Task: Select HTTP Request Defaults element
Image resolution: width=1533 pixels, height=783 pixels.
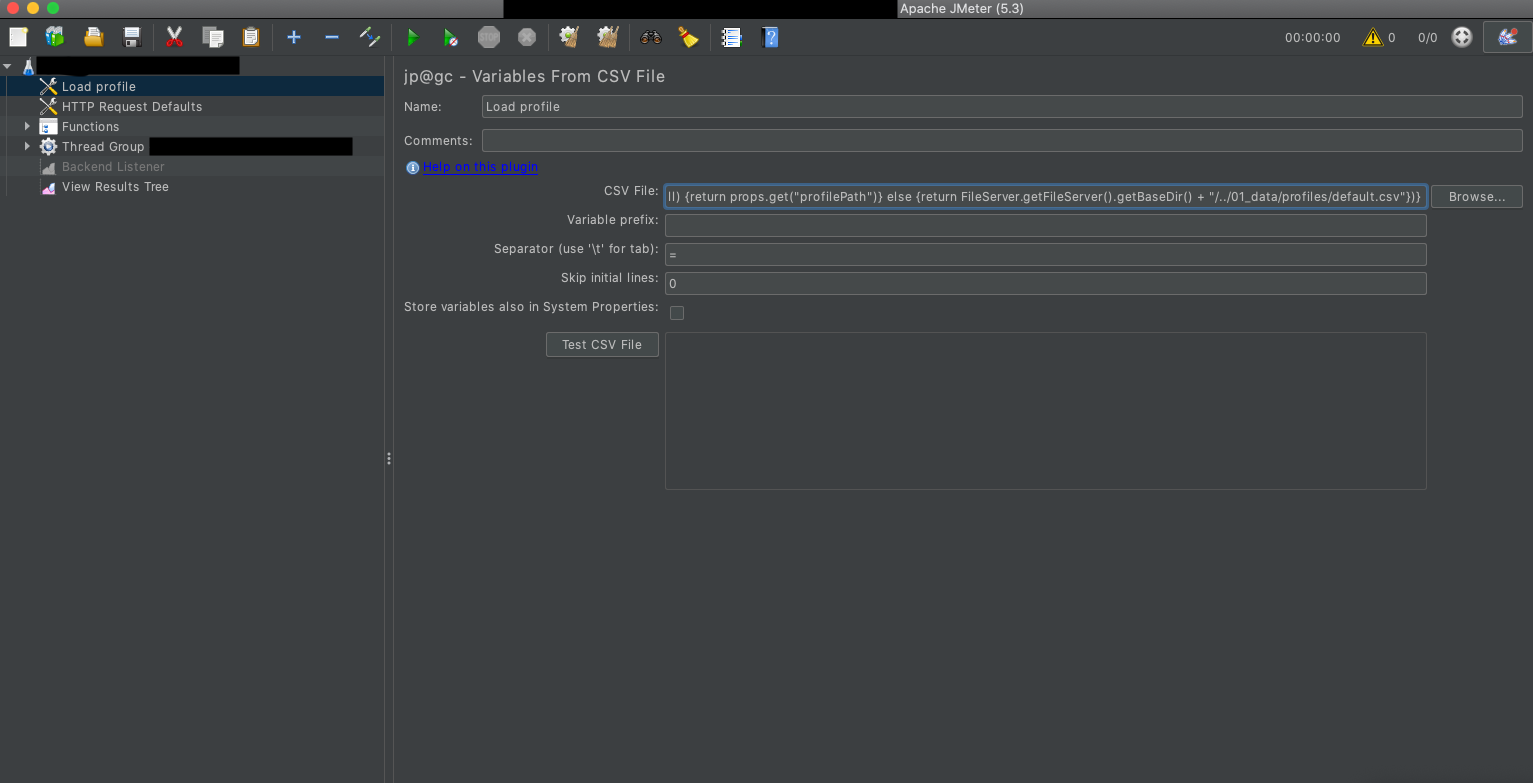Action: click(131, 107)
